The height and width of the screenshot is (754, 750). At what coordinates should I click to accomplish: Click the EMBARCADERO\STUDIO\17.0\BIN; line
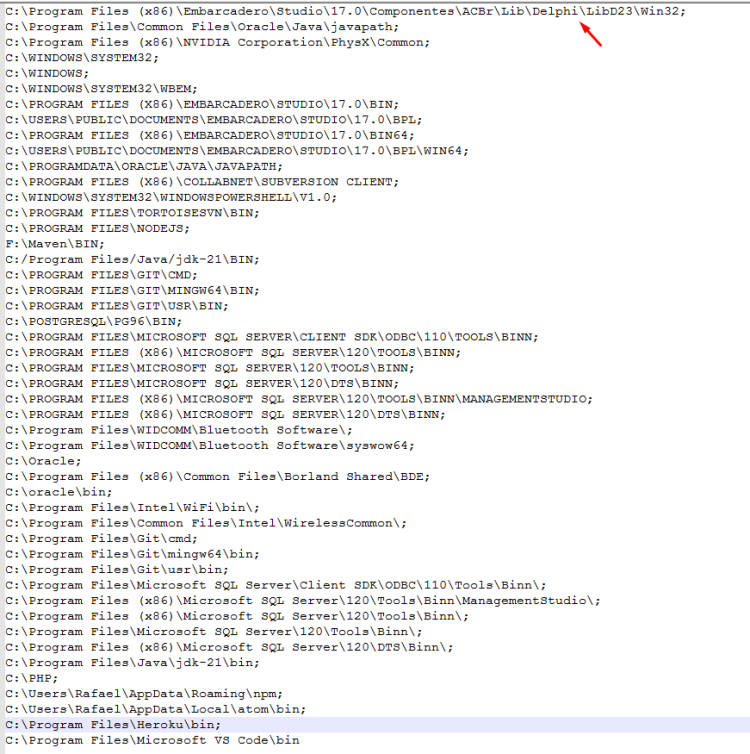coord(202,104)
